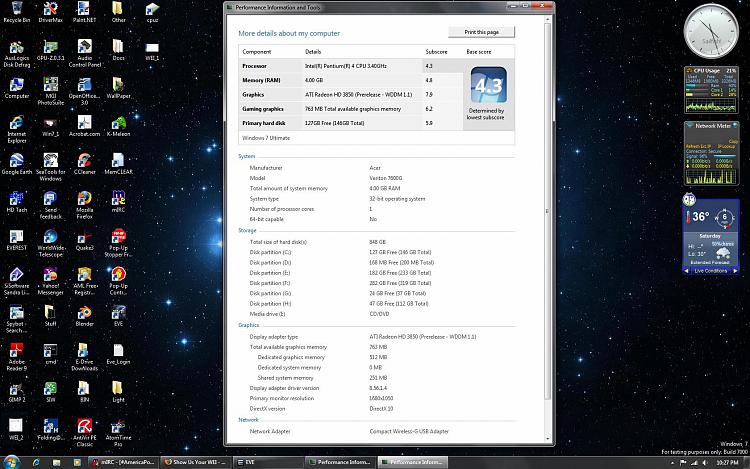Click the Print this page button
The image size is (750, 469).
(482, 32)
